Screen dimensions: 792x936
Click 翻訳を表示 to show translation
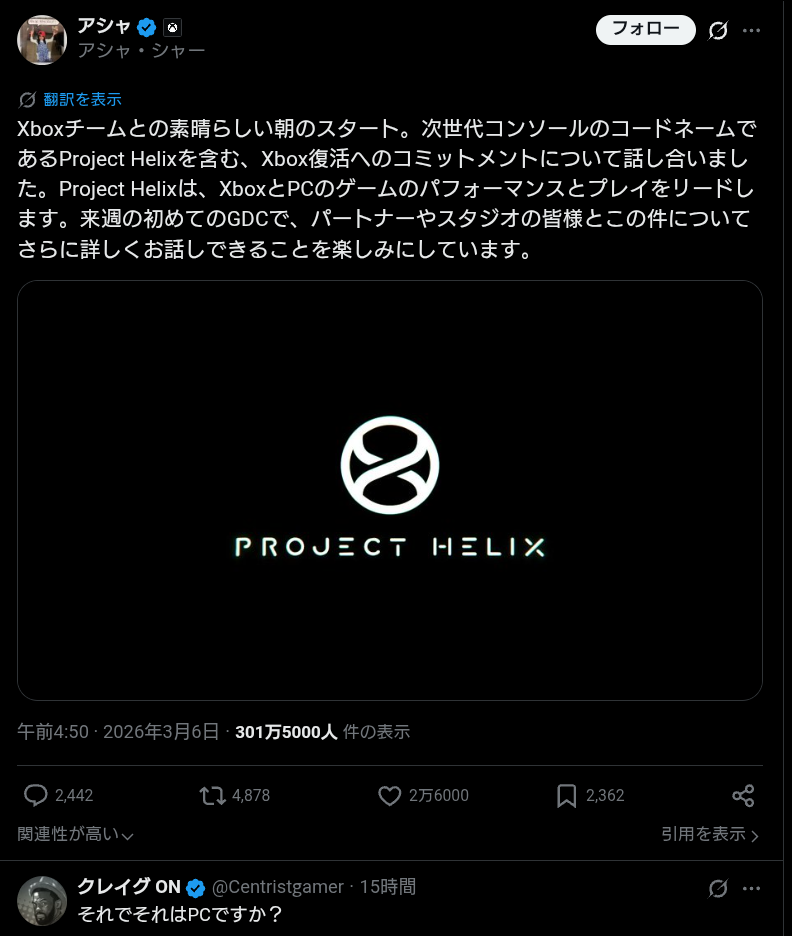82,99
